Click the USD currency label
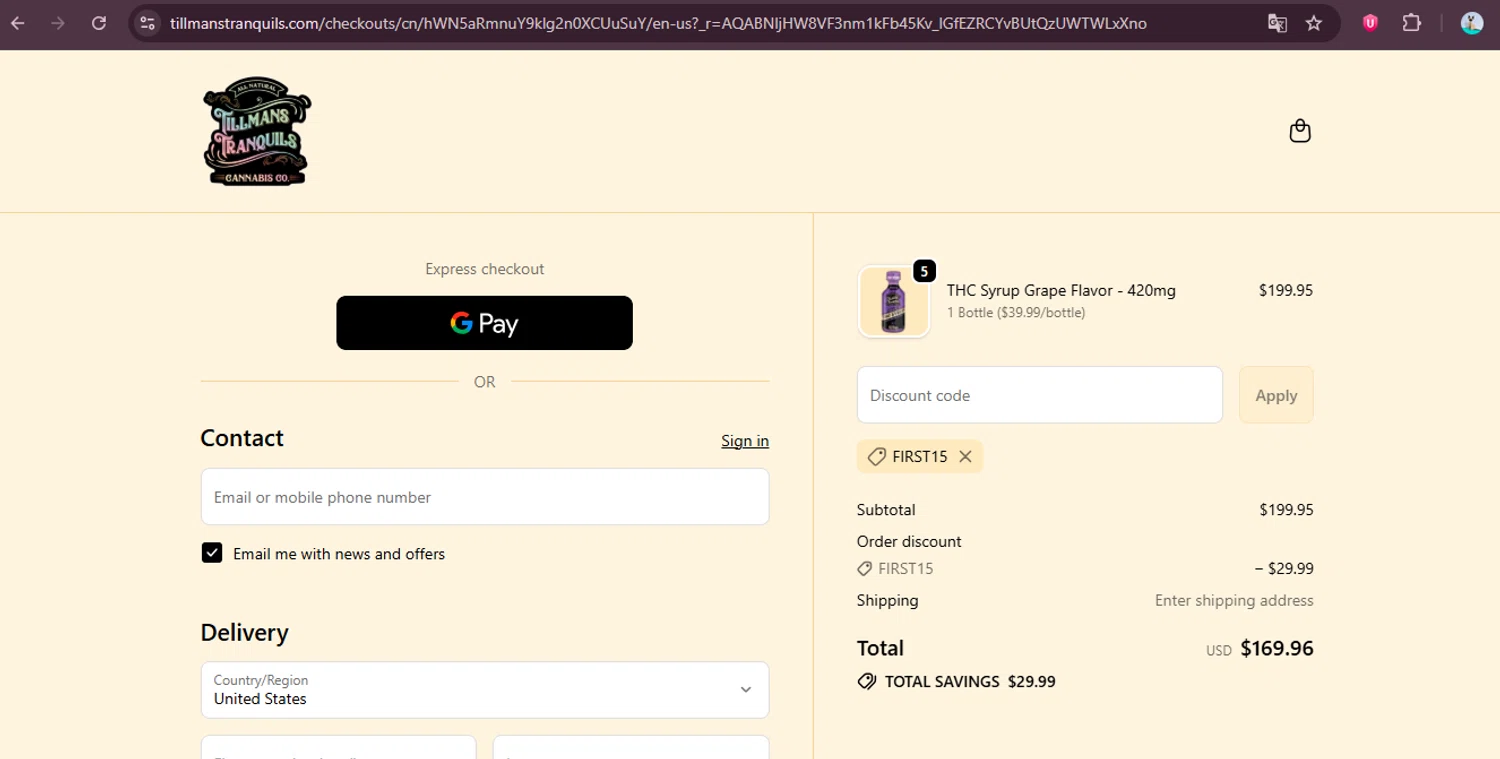The image size is (1500, 759). click(1219, 650)
